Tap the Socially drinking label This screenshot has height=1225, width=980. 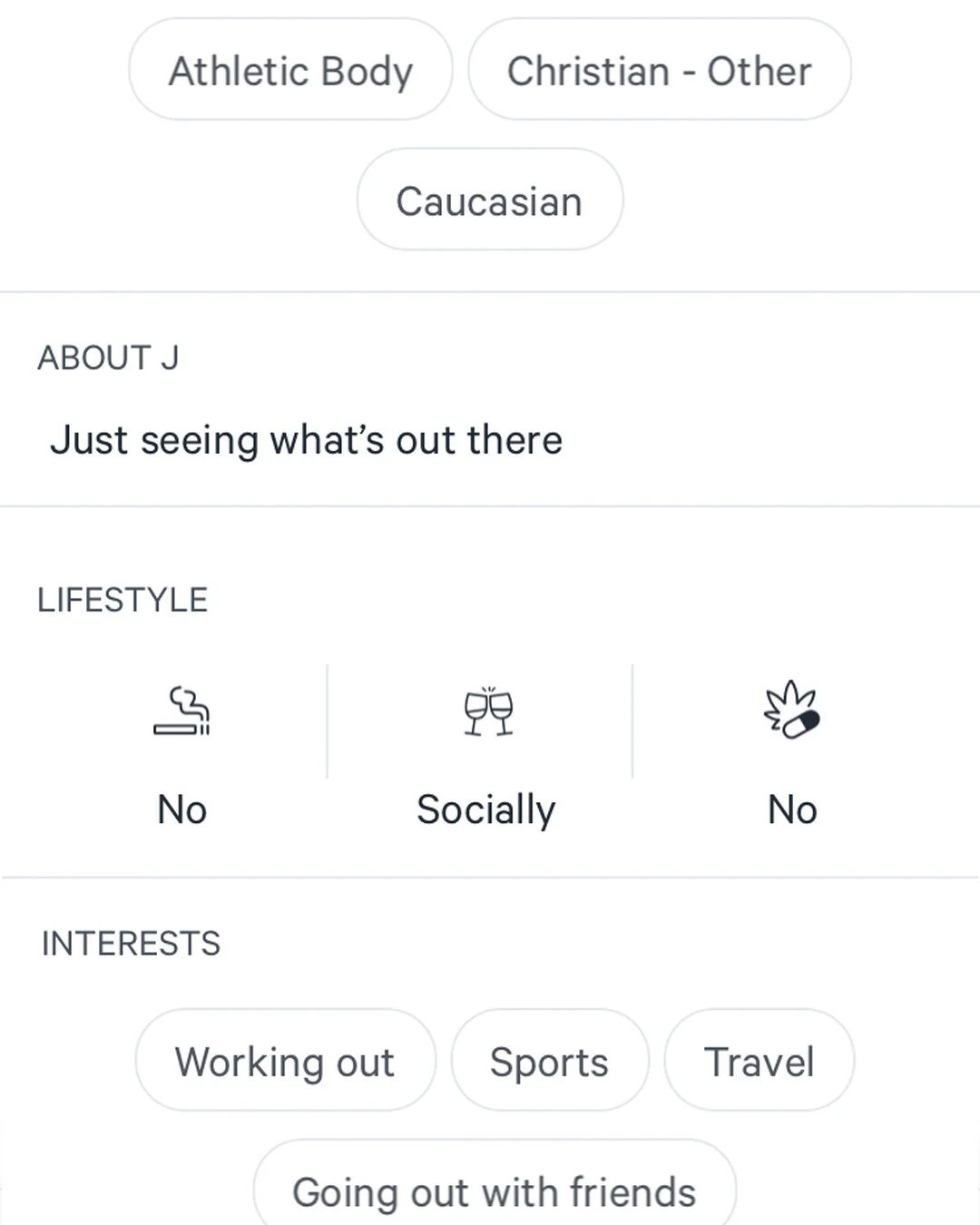[x=486, y=810]
